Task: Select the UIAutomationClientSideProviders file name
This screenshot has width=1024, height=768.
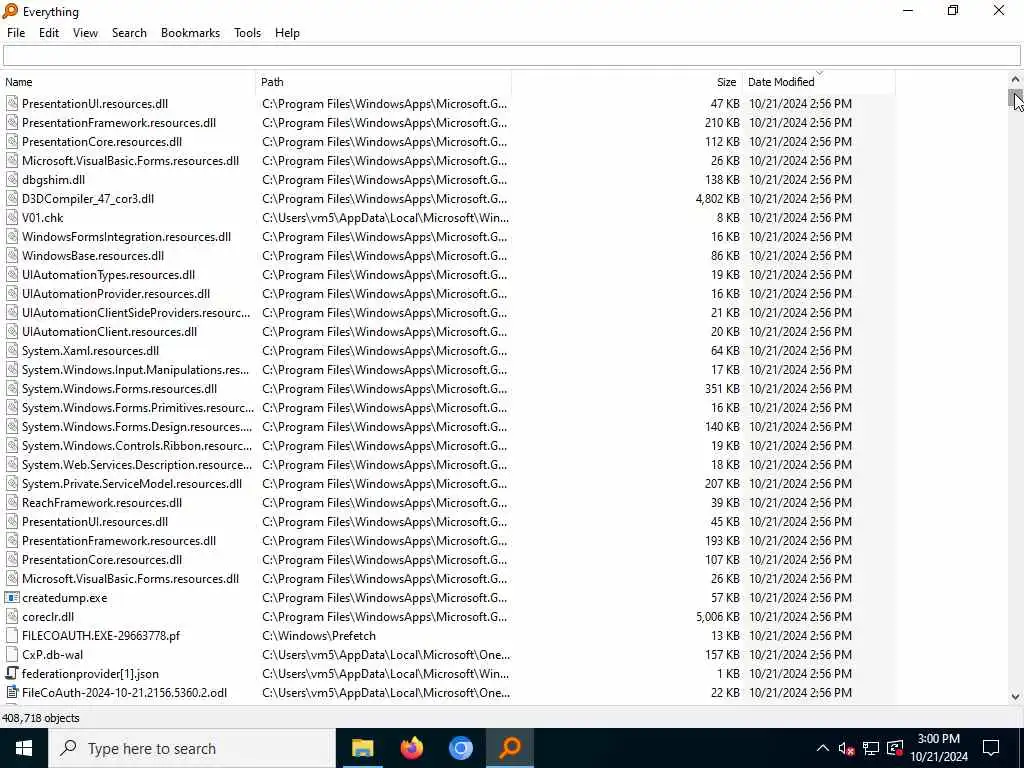Action: pyautogui.click(x=136, y=313)
